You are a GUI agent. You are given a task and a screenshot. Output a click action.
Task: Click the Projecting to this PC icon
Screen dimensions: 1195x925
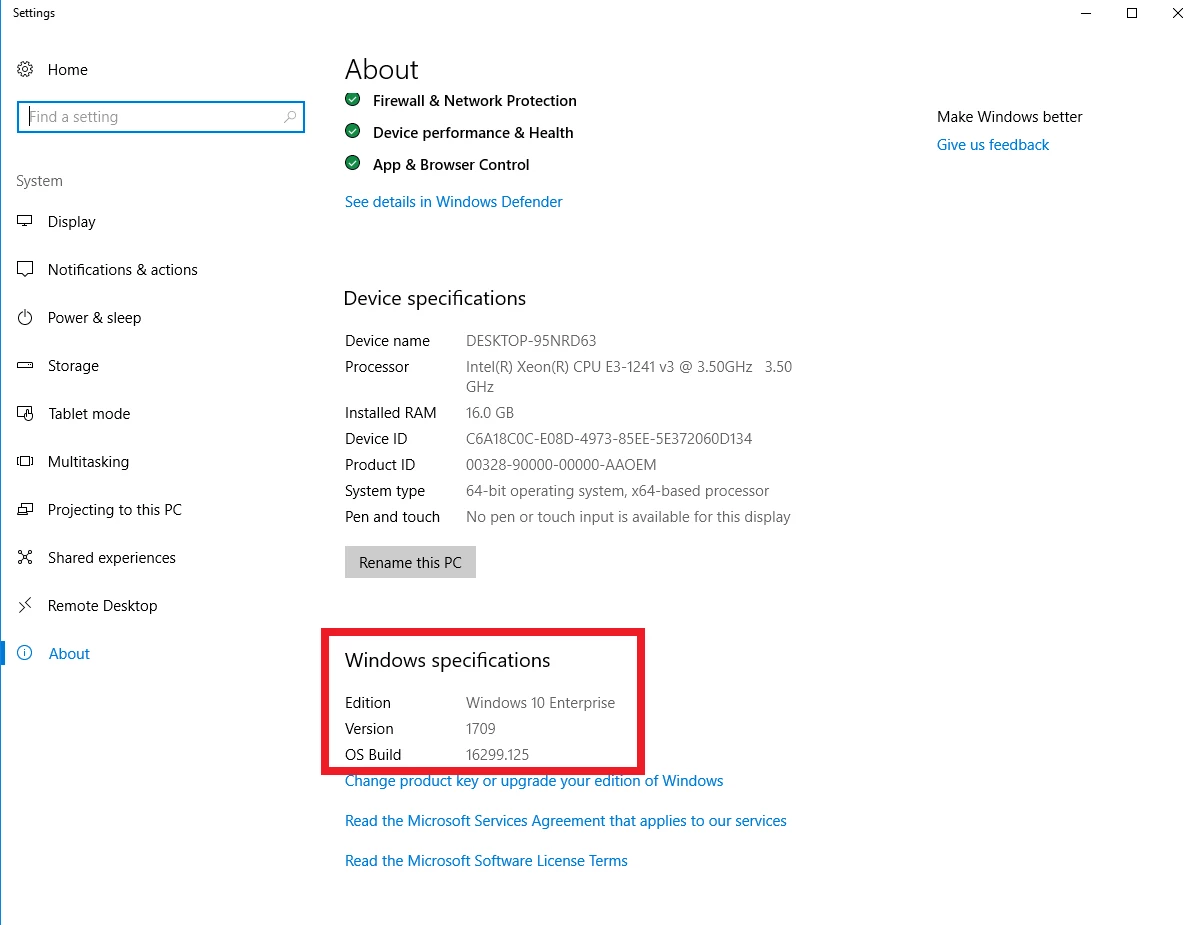click(25, 509)
